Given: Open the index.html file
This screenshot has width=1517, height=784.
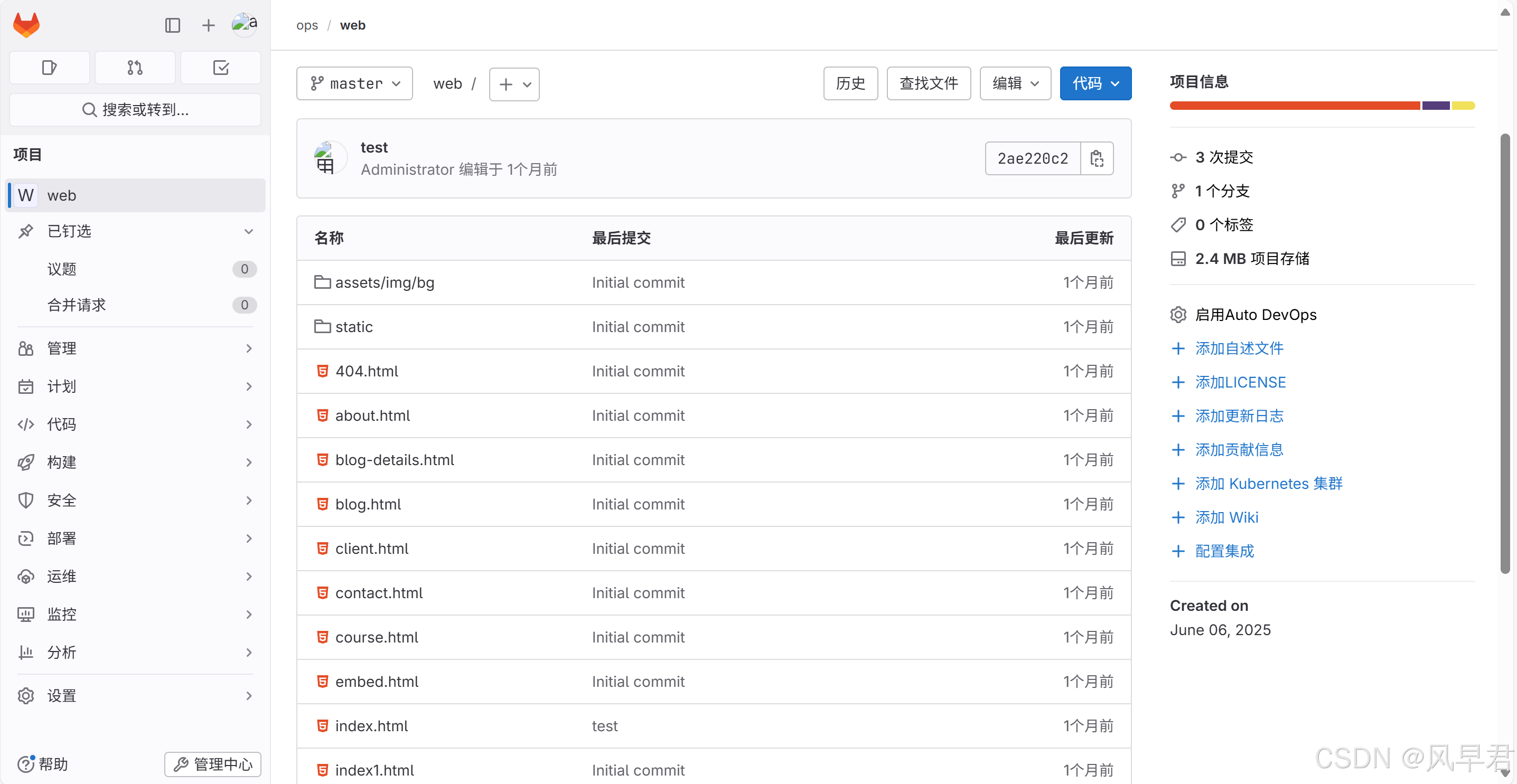Looking at the screenshot, I should pyautogui.click(x=371, y=726).
